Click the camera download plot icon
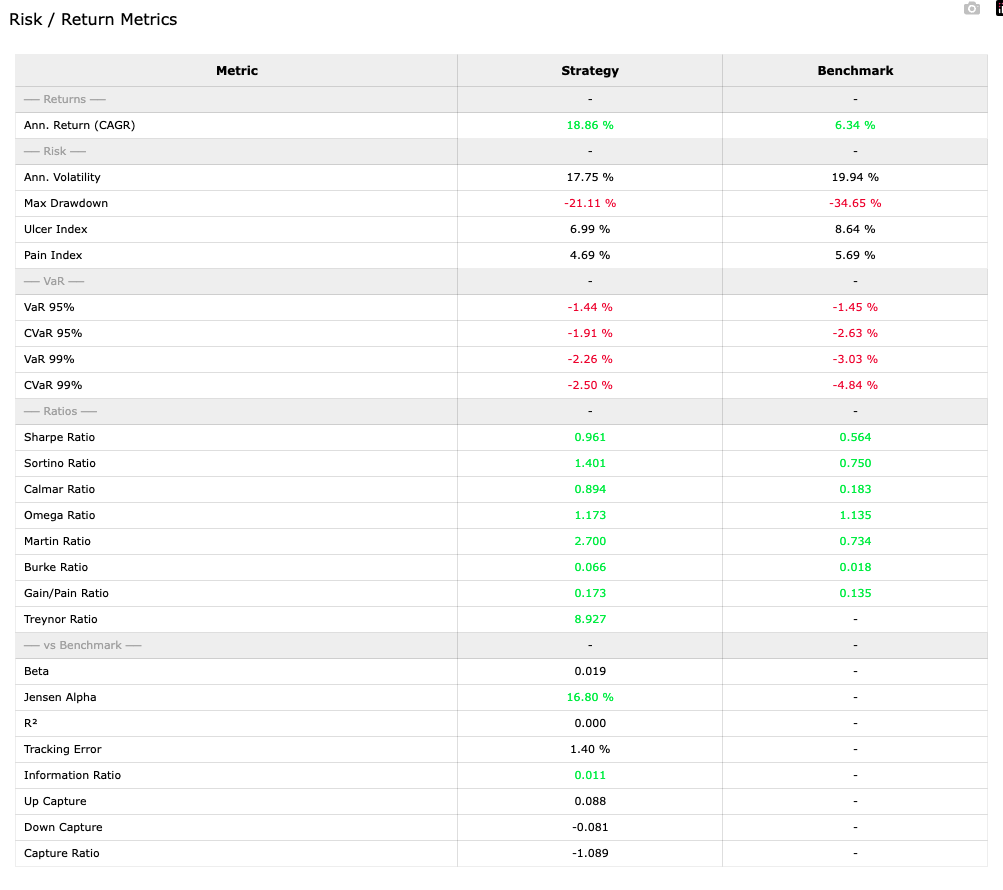Image resolution: width=1003 pixels, height=890 pixels. tap(971, 9)
